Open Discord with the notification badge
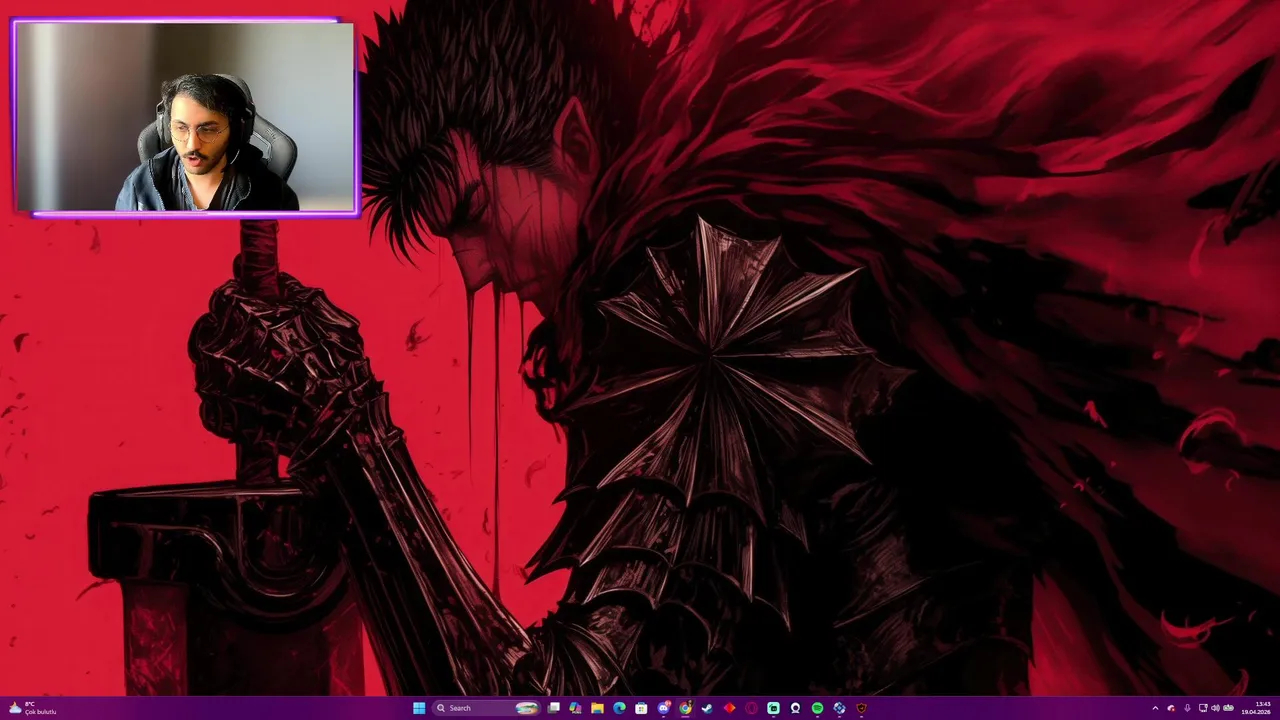This screenshot has width=1280, height=720. (x=664, y=708)
